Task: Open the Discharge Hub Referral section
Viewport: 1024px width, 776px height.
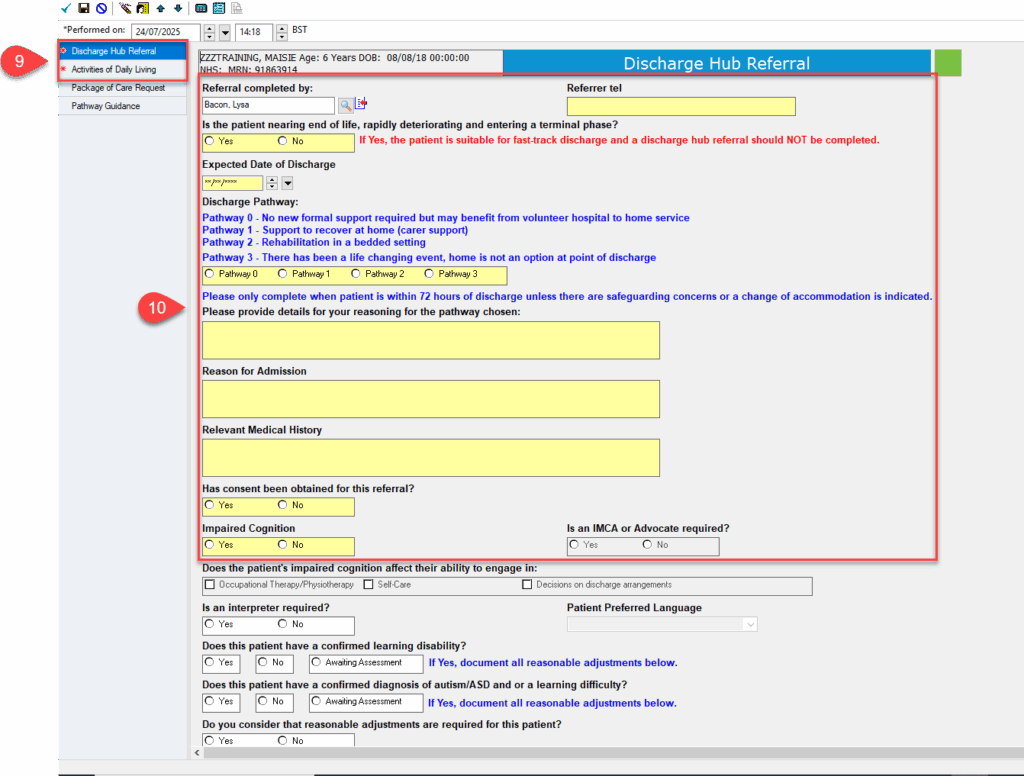Action: pos(123,51)
